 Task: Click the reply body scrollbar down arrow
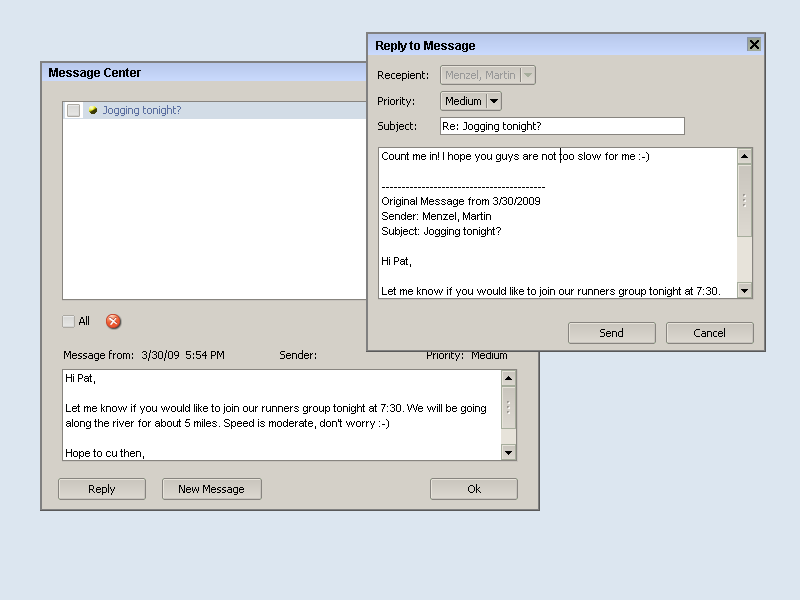pyautogui.click(x=744, y=290)
